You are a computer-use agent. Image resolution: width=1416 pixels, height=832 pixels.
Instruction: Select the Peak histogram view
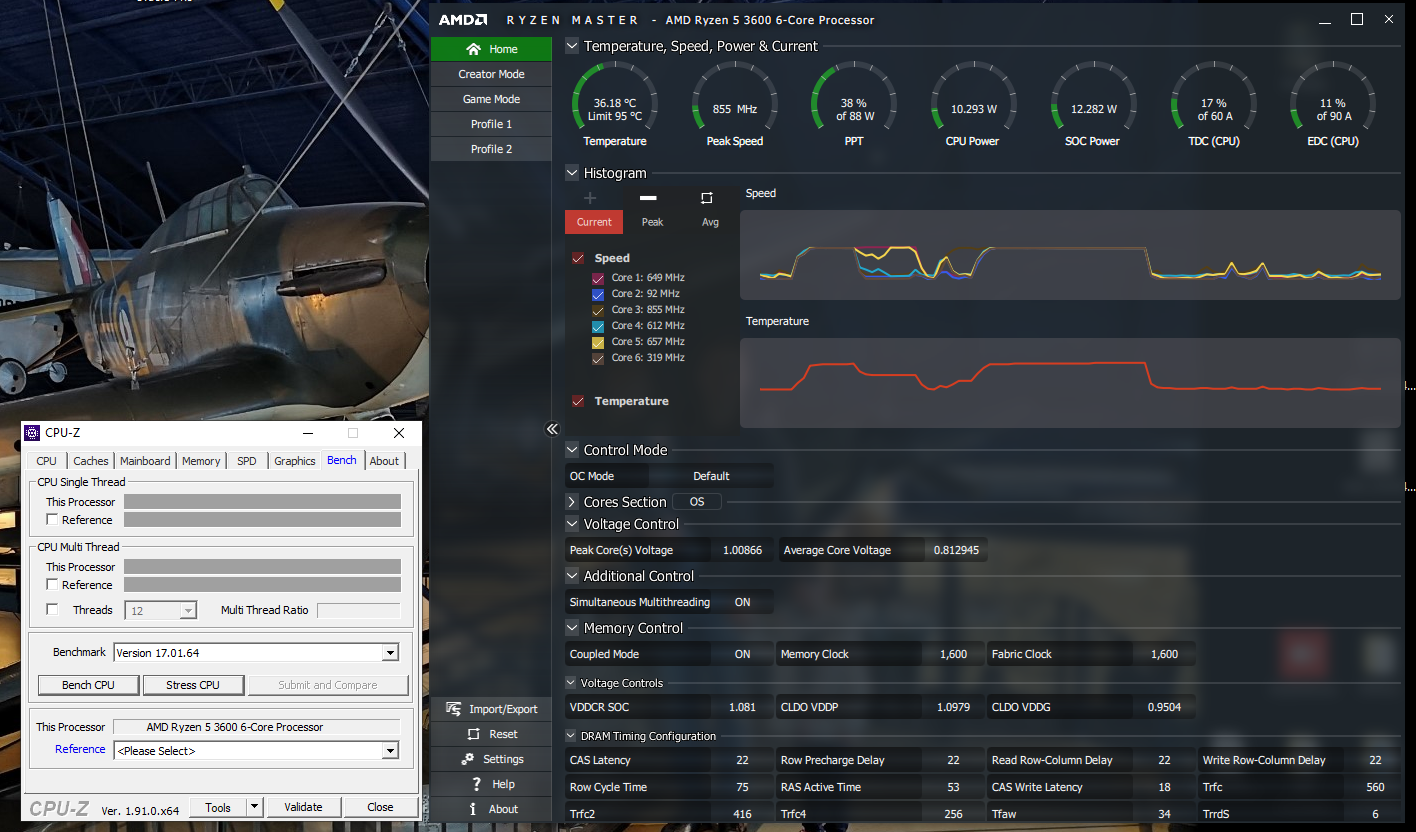652,222
